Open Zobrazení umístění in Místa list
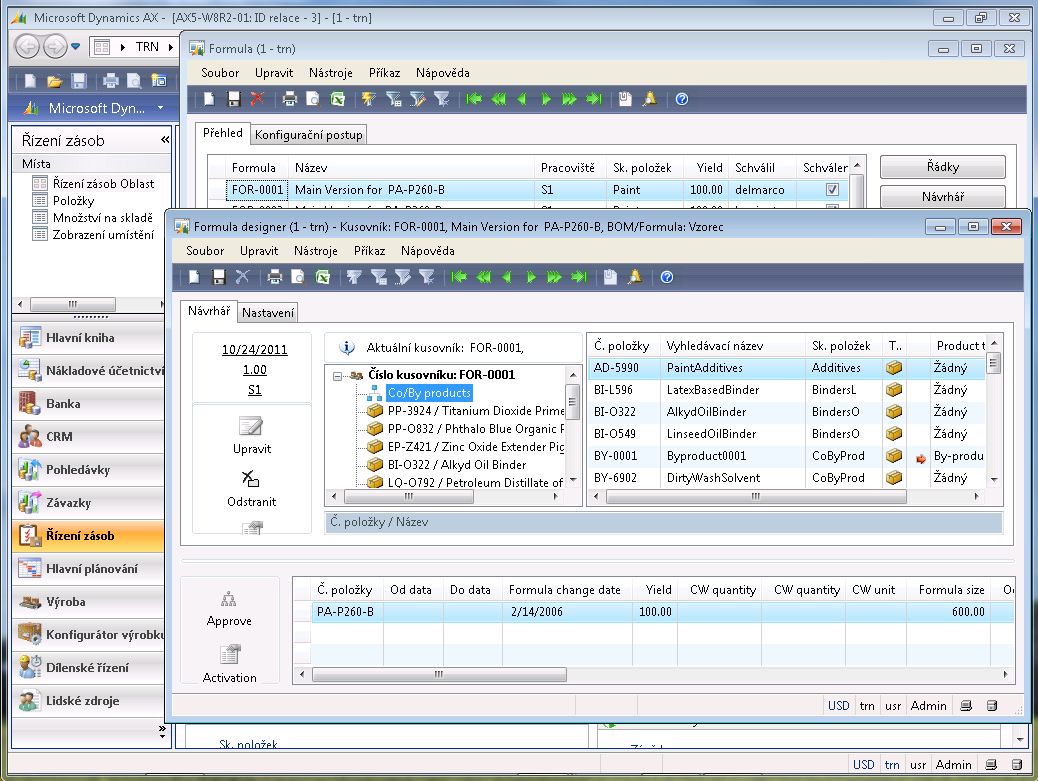 (x=103, y=234)
